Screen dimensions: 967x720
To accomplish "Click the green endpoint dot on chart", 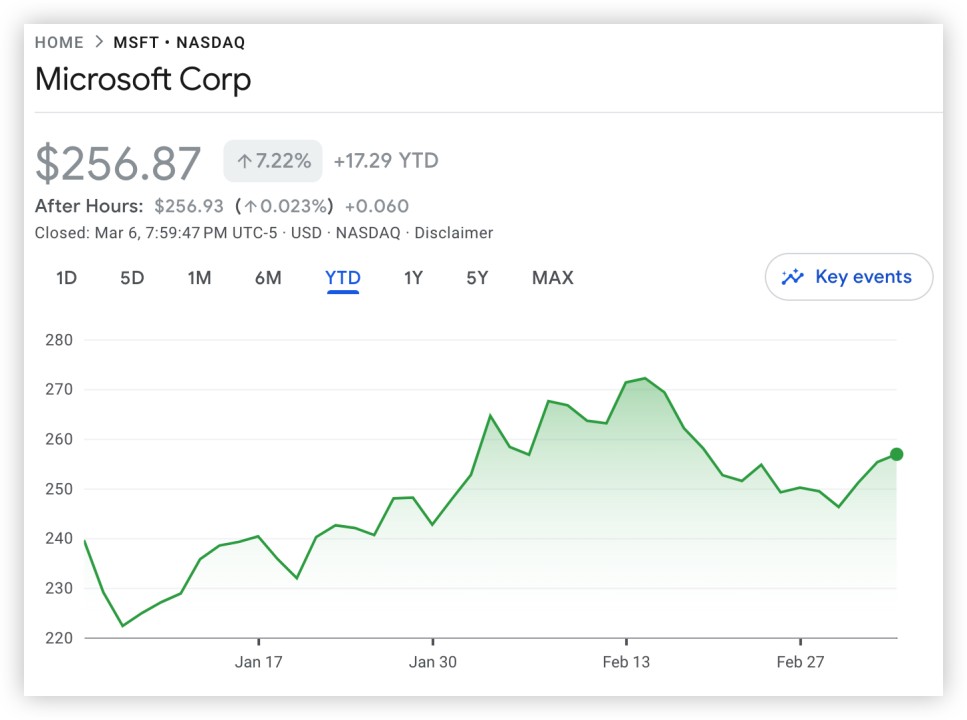I will point(897,454).
